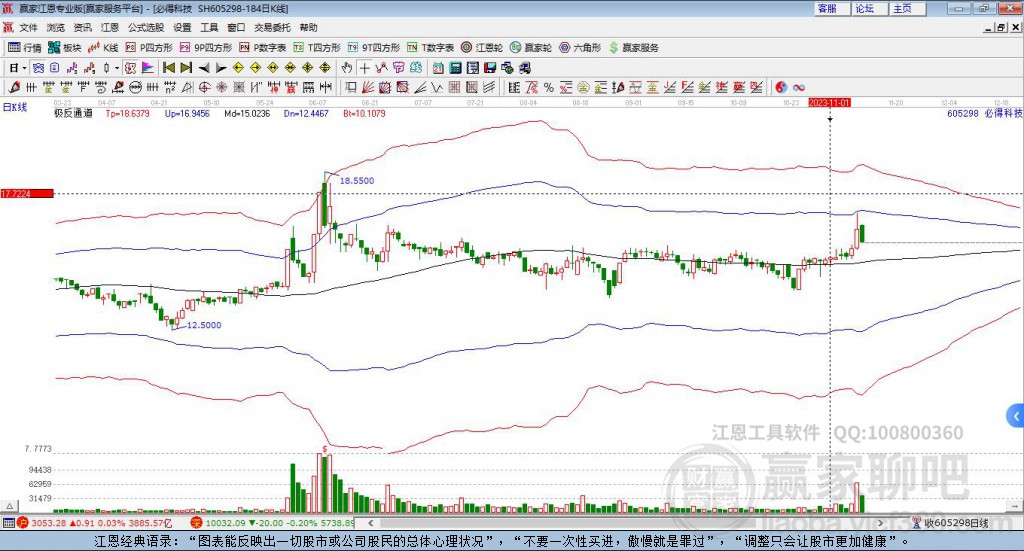Click the volume pane up-triangle button

(9, 506)
